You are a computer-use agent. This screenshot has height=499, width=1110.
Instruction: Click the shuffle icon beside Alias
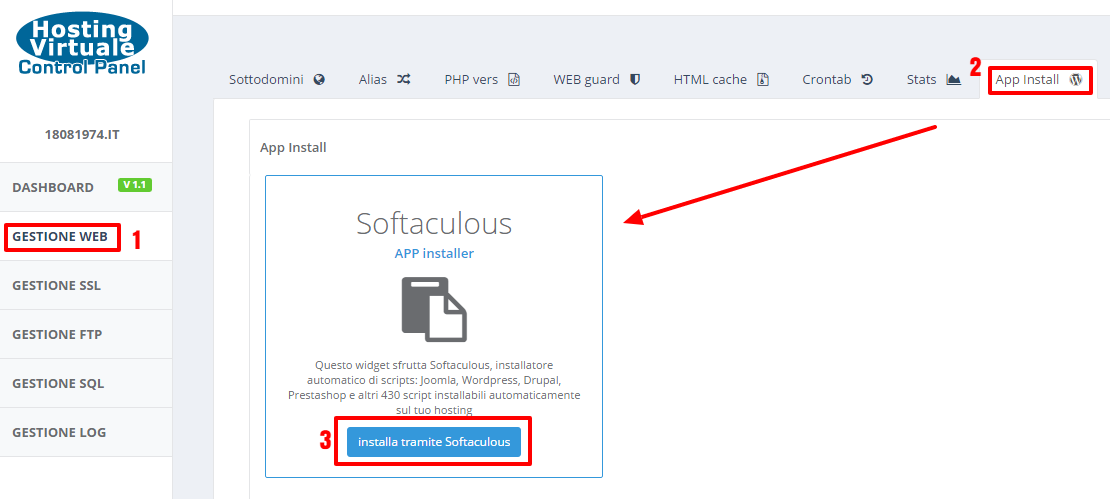click(404, 80)
